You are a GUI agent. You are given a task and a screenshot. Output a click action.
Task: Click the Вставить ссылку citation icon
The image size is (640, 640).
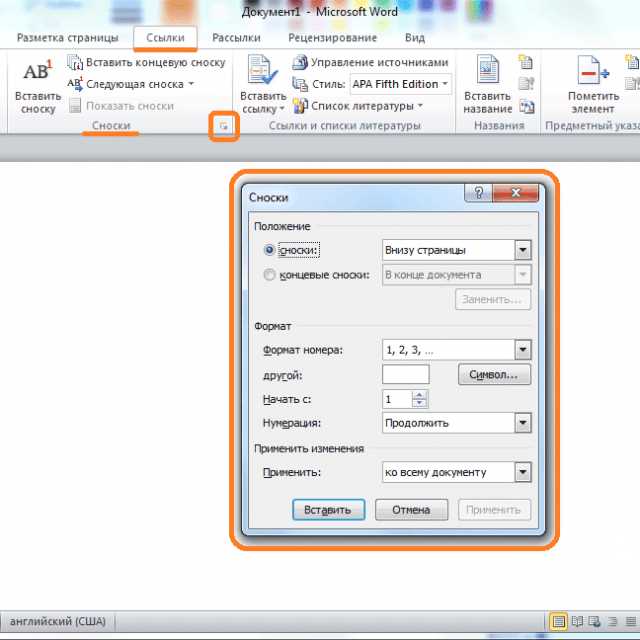click(x=262, y=70)
